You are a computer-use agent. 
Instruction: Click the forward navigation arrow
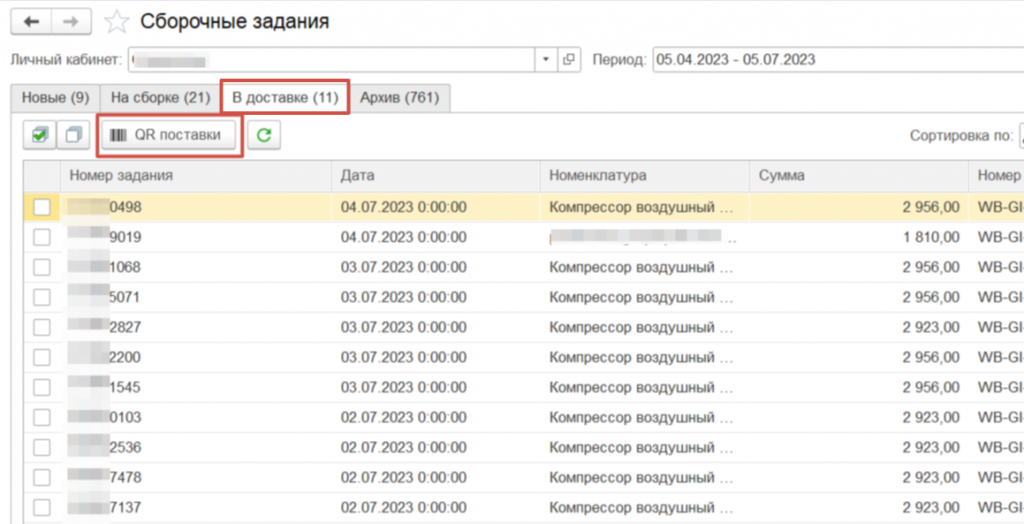(71, 21)
